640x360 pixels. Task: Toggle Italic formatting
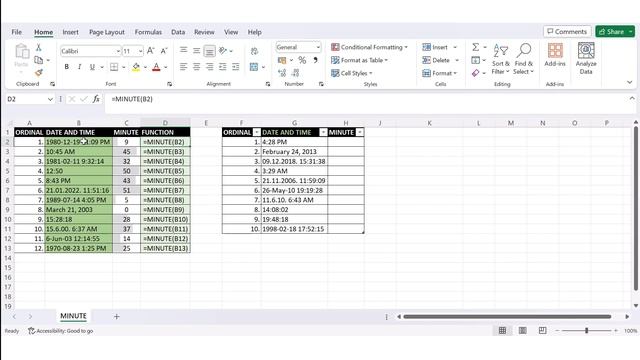pyautogui.click(x=79, y=67)
